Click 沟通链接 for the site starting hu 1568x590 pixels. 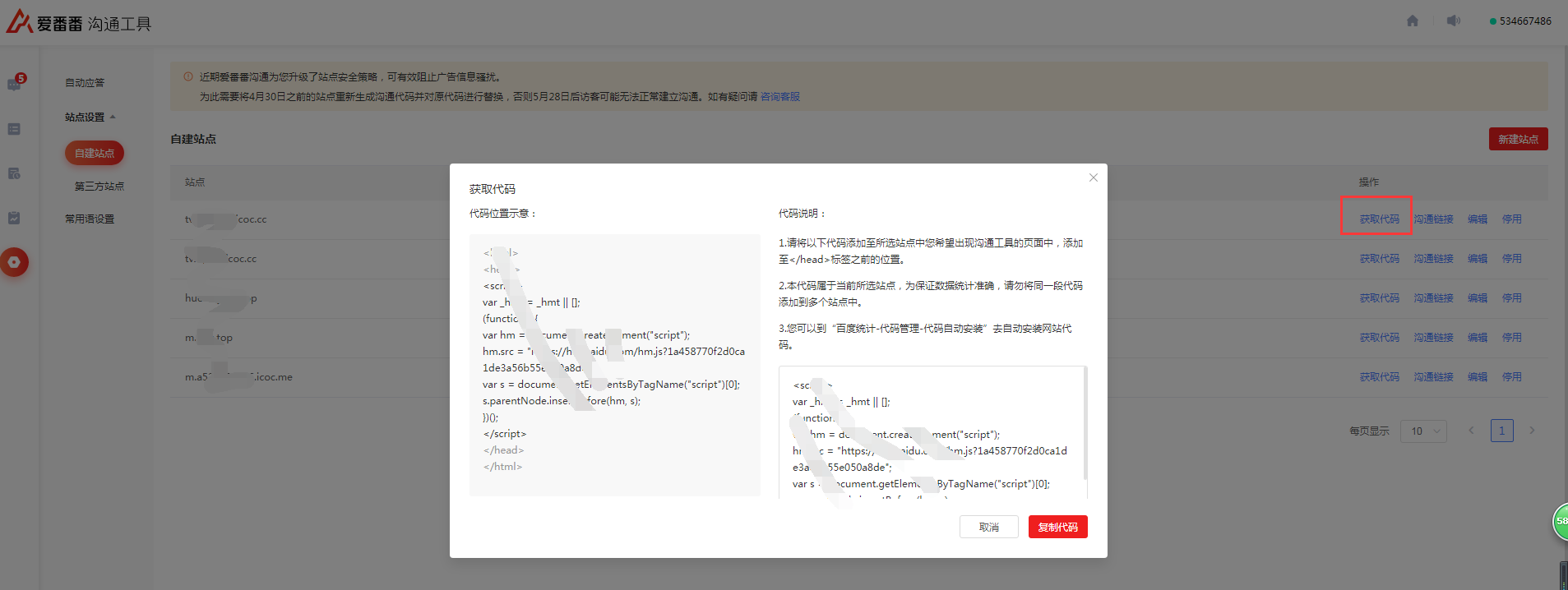click(1434, 298)
